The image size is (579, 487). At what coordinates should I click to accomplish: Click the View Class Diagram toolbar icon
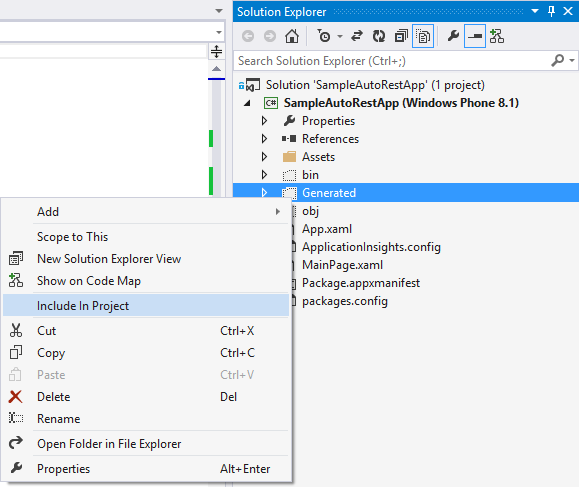(497, 36)
